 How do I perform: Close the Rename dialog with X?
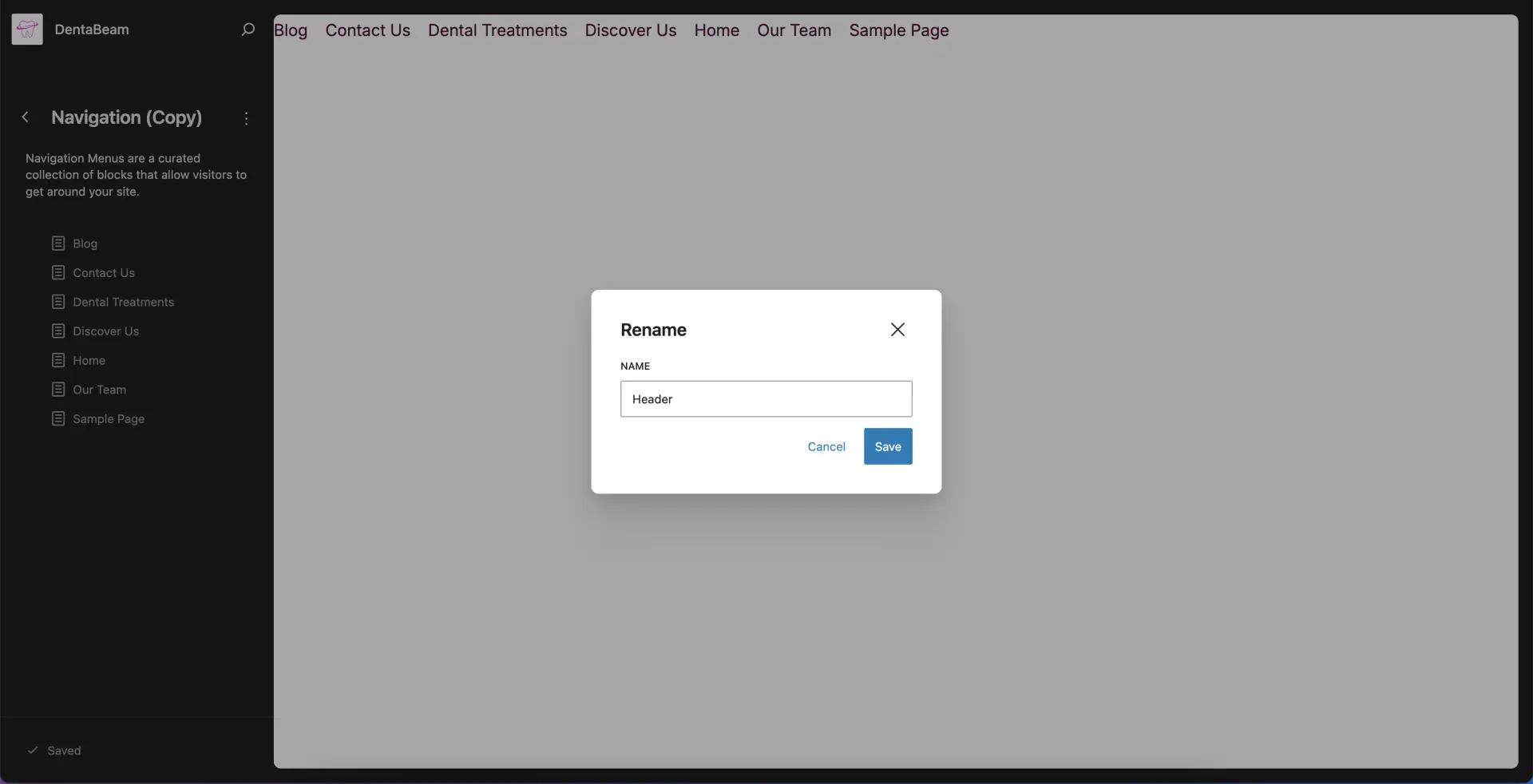click(x=897, y=330)
